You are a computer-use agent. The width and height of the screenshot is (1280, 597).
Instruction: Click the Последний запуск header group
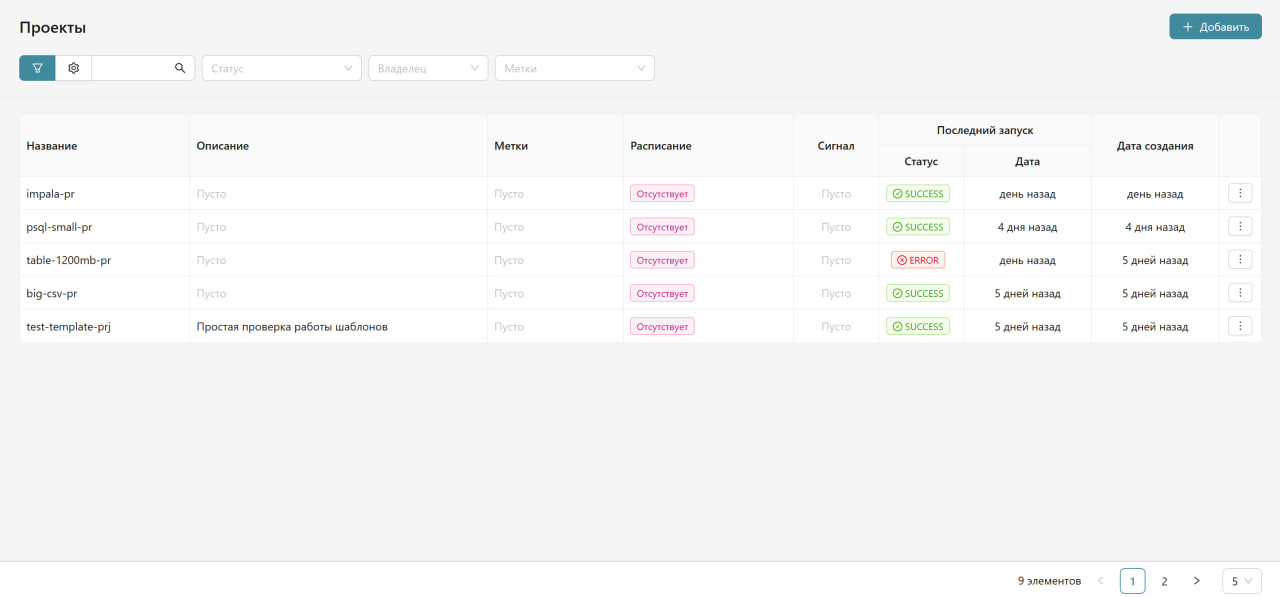[985, 130]
